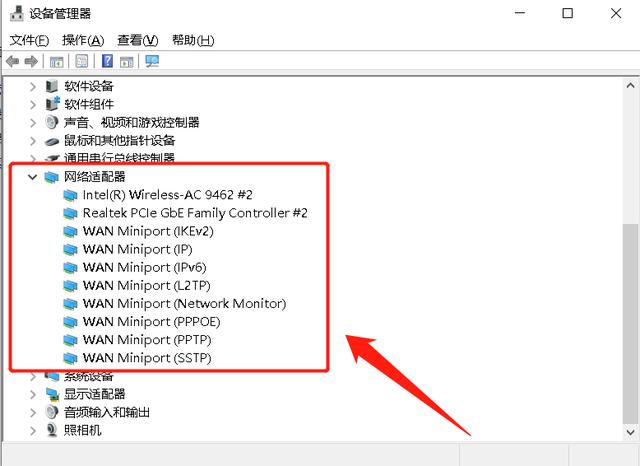Click the back arrow toolbar icon
640x466 pixels.
coord(12,62)
